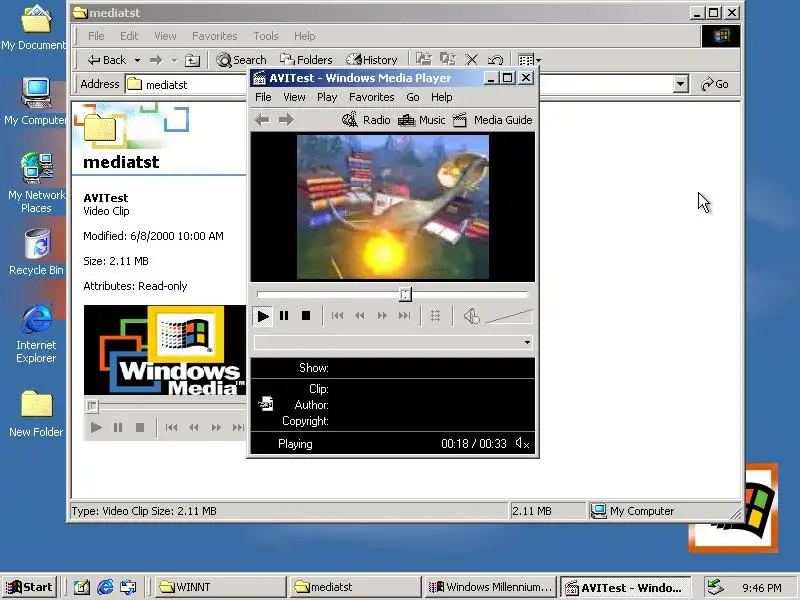Expand the Explorer address bar dropdown
Image resolution: width=800 pixels, height=600 pixels.
tap(681, 84)
